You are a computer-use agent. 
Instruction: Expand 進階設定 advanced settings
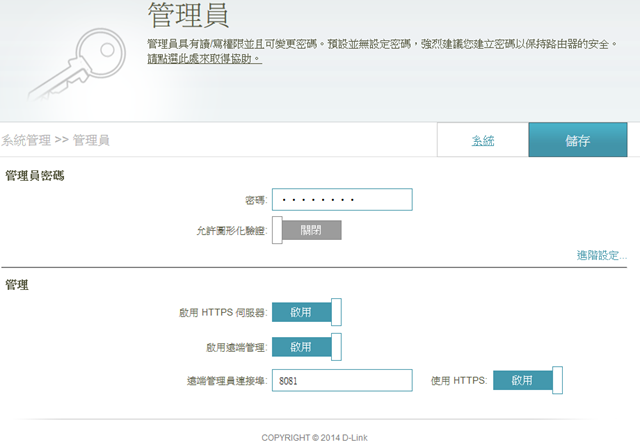pos(601,255)
